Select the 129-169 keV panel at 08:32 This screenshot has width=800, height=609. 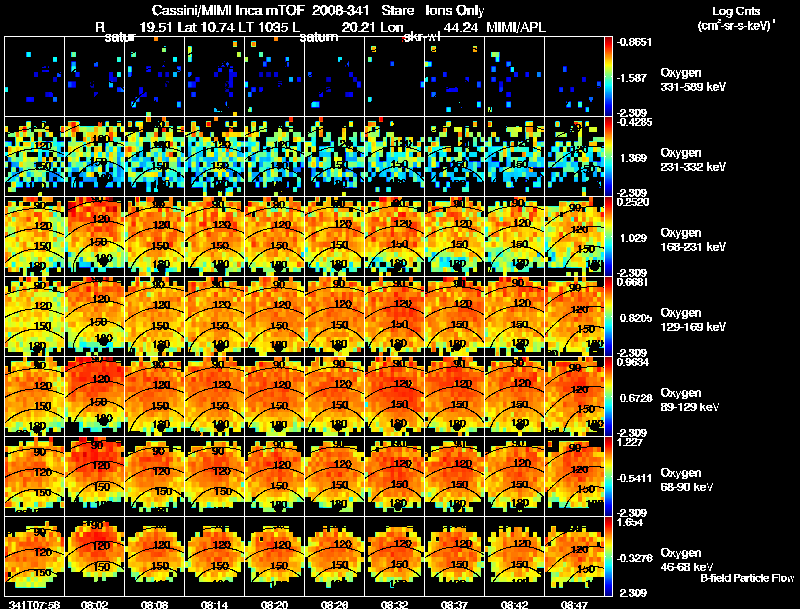tap(394, 316)
